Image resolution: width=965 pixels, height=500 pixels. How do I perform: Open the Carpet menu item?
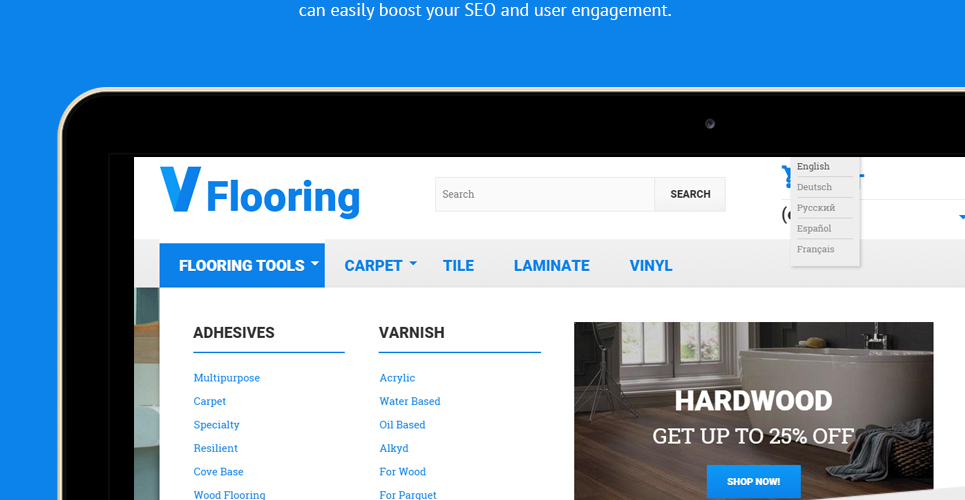[x=373, y=265]
